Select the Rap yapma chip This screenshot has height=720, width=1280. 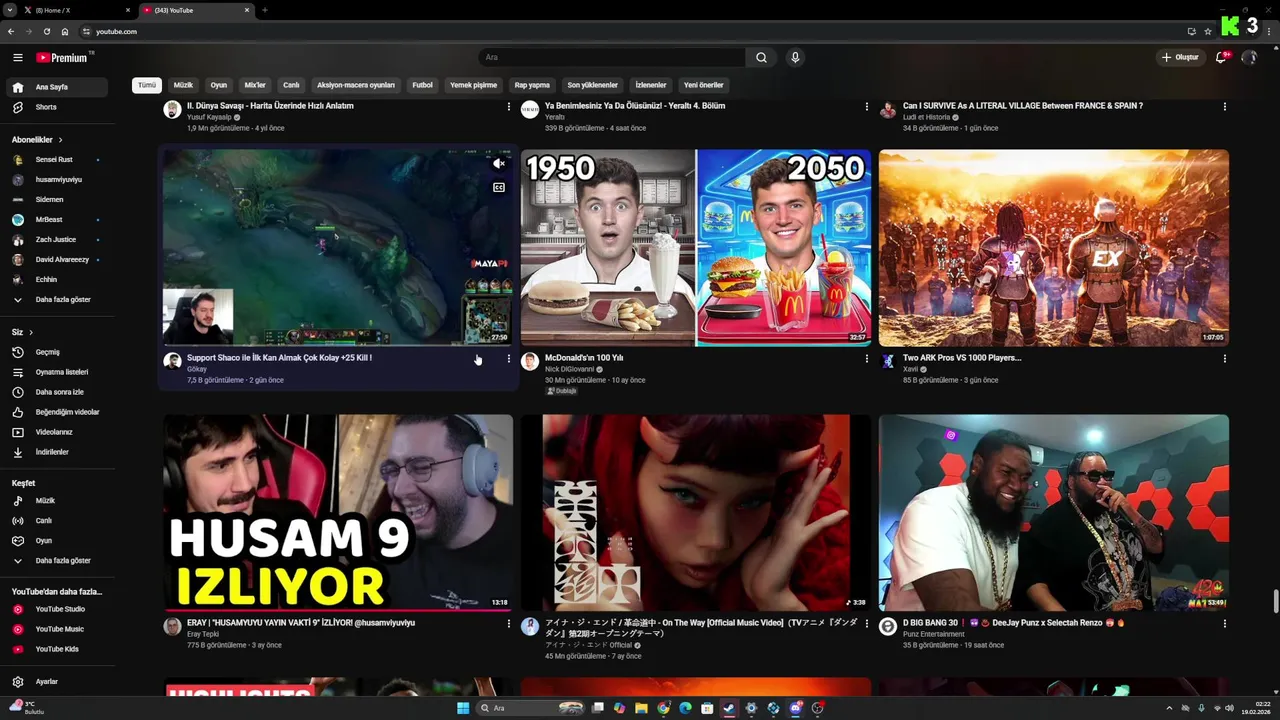tap(532, 85)
